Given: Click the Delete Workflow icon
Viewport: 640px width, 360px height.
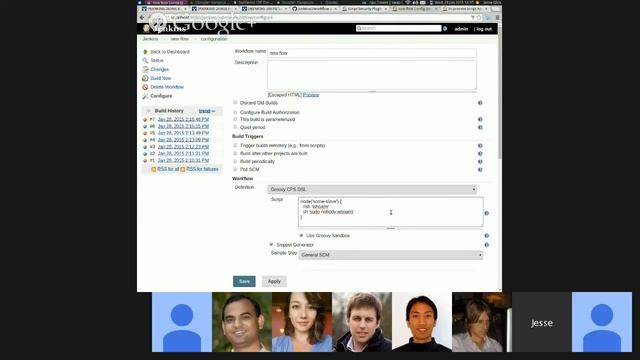Looking at the screenshot, I should (x=145, y=87).
